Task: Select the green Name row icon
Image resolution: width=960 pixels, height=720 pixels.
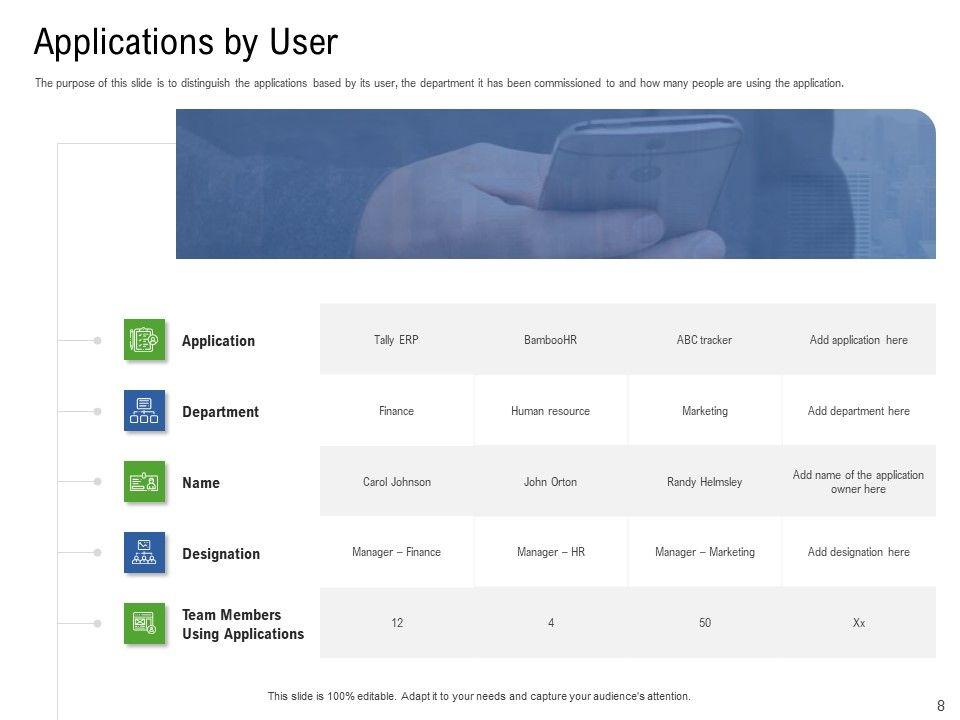Action: (144, 482)
